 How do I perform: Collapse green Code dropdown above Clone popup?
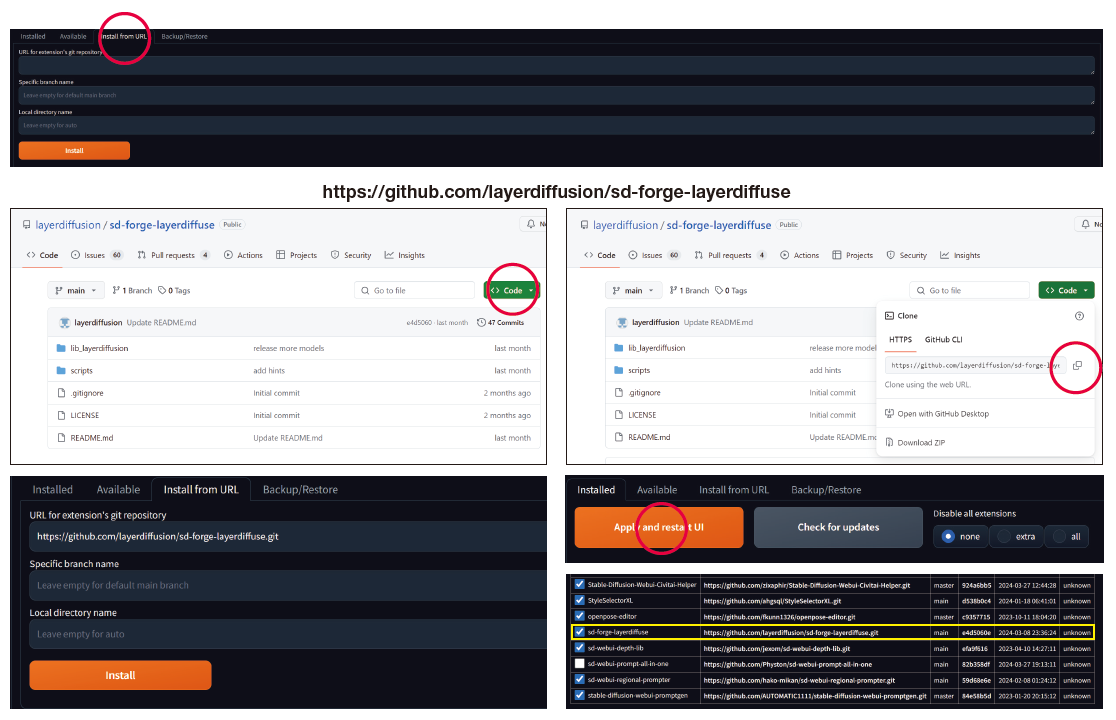[1066, 290]
